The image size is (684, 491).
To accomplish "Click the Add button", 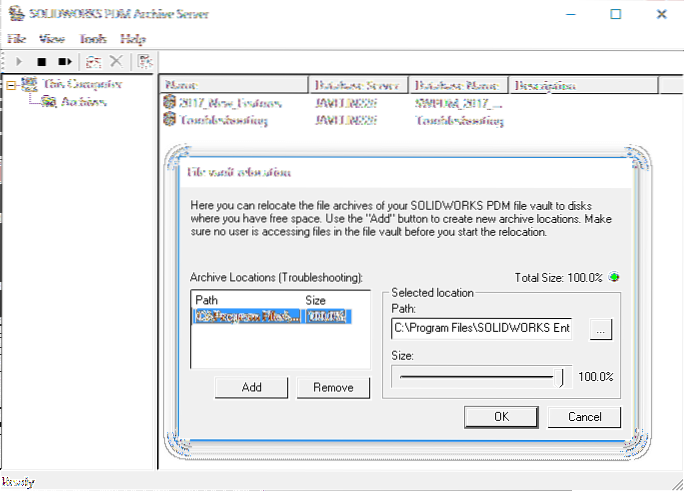I will pos(251,388).
